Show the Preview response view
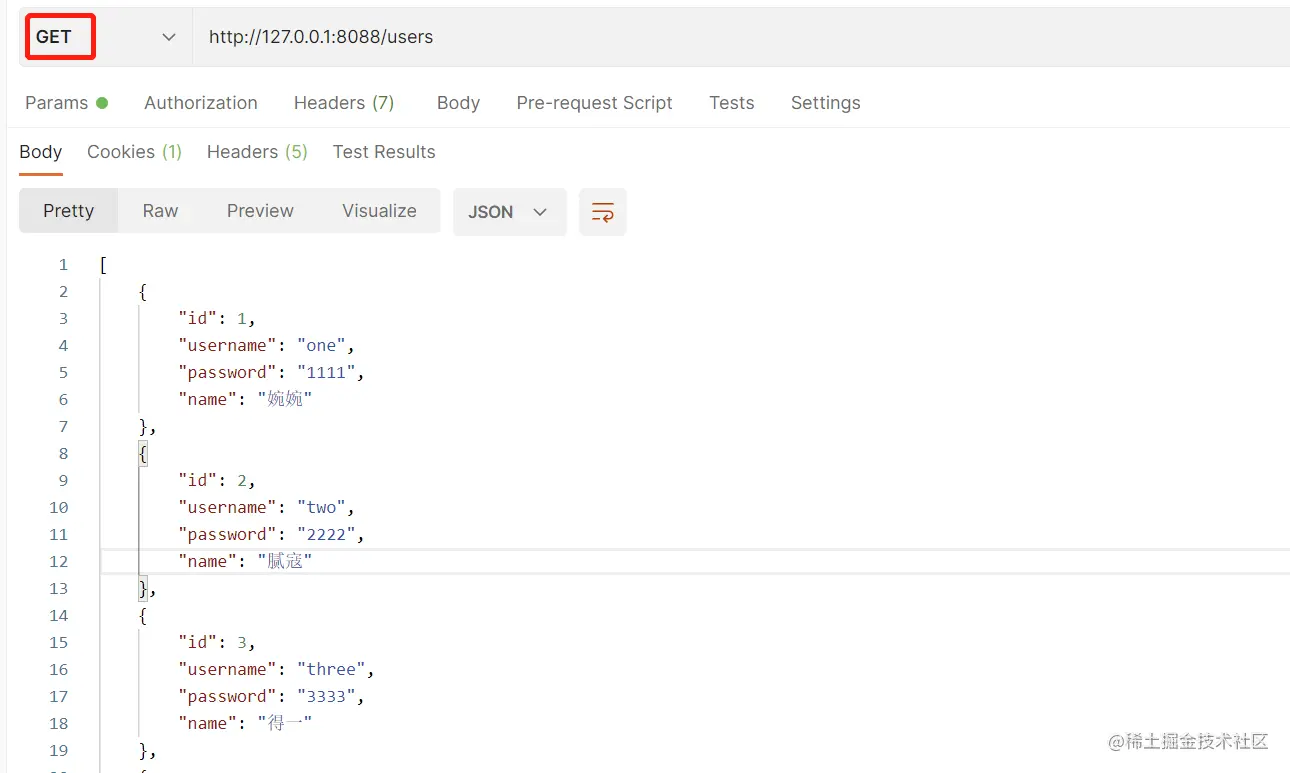This screenshot has height=773, width=1290. [260, 211]
